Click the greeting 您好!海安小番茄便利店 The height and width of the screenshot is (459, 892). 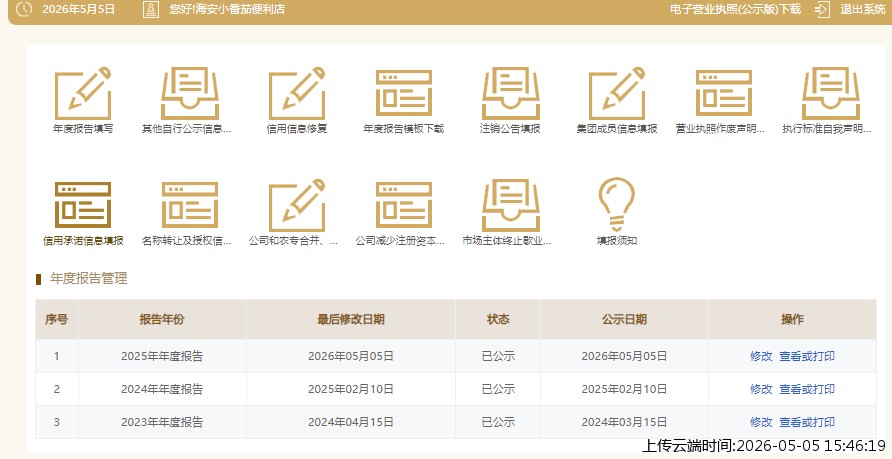coord(227,9)
